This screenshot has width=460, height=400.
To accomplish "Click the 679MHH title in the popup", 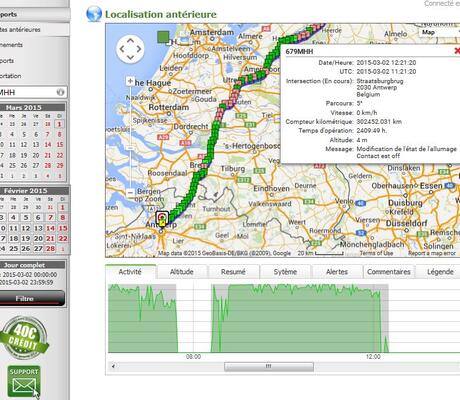I will coord(299,51).
